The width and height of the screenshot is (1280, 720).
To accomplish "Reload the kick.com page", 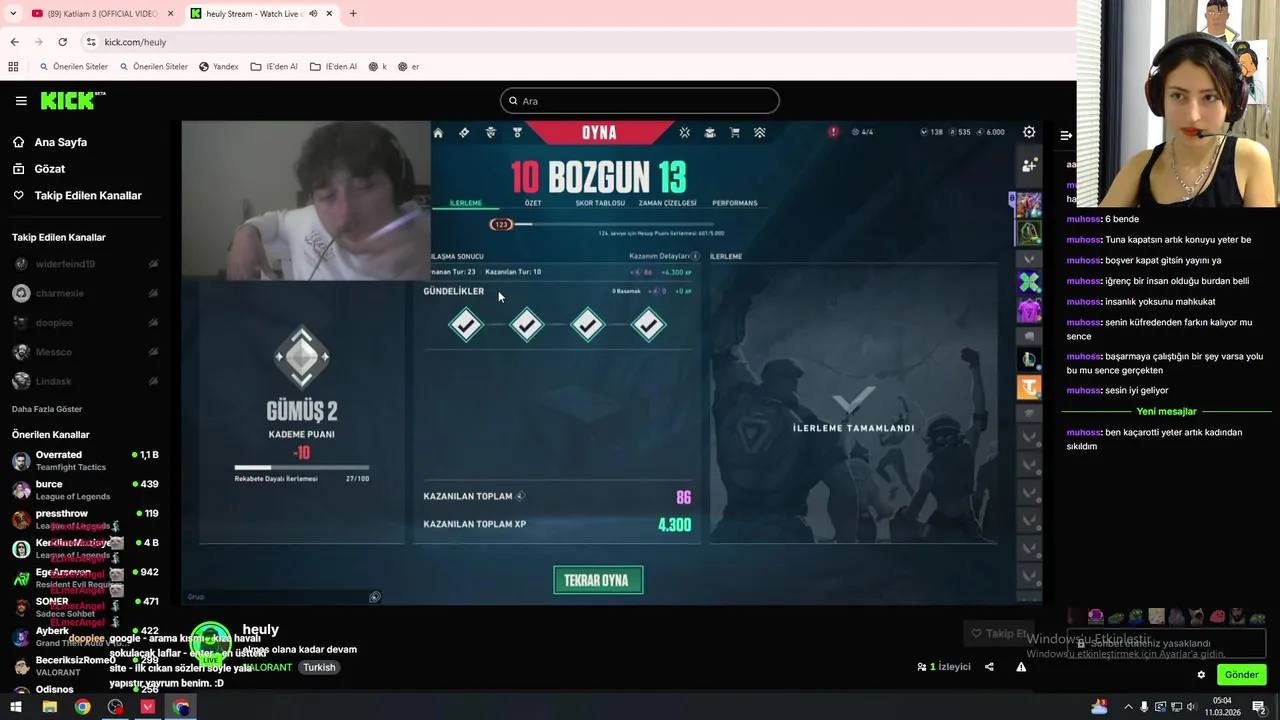I will click(x=62, y=42).
